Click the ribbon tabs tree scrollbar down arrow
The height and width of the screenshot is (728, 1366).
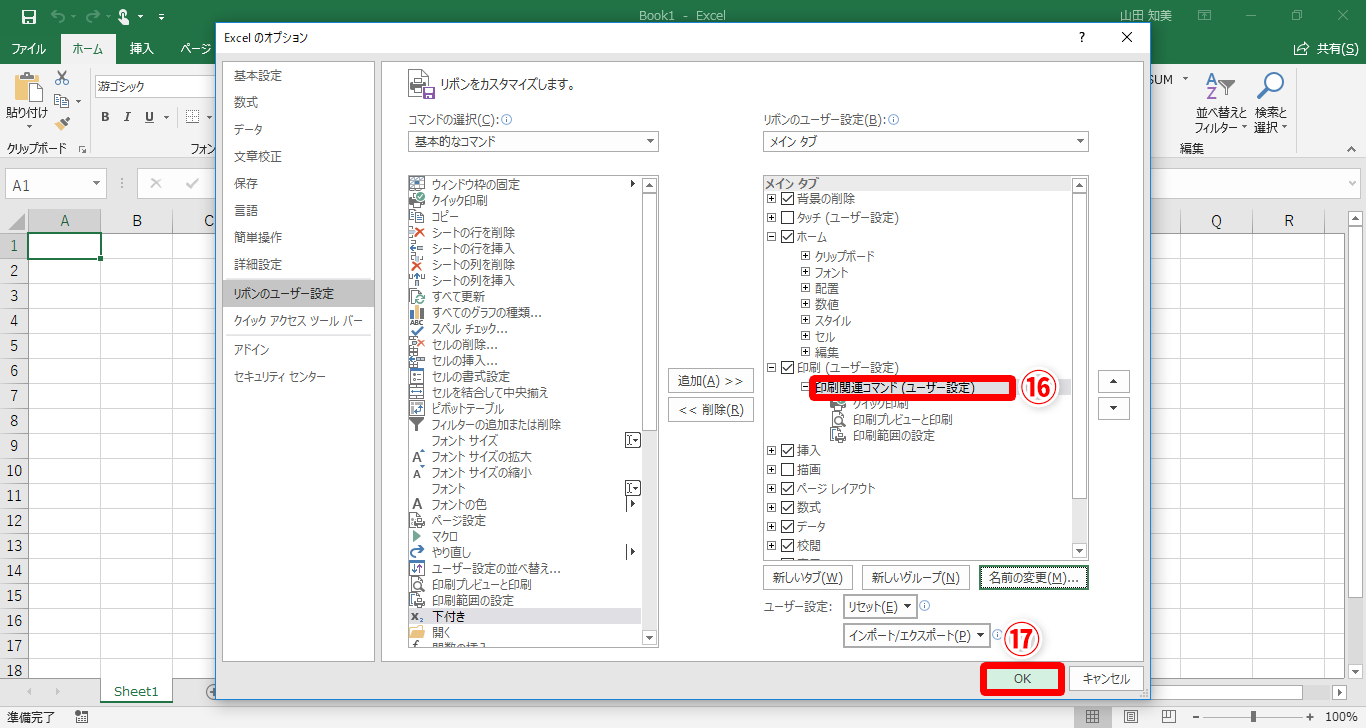click(x=1079, y=551)
